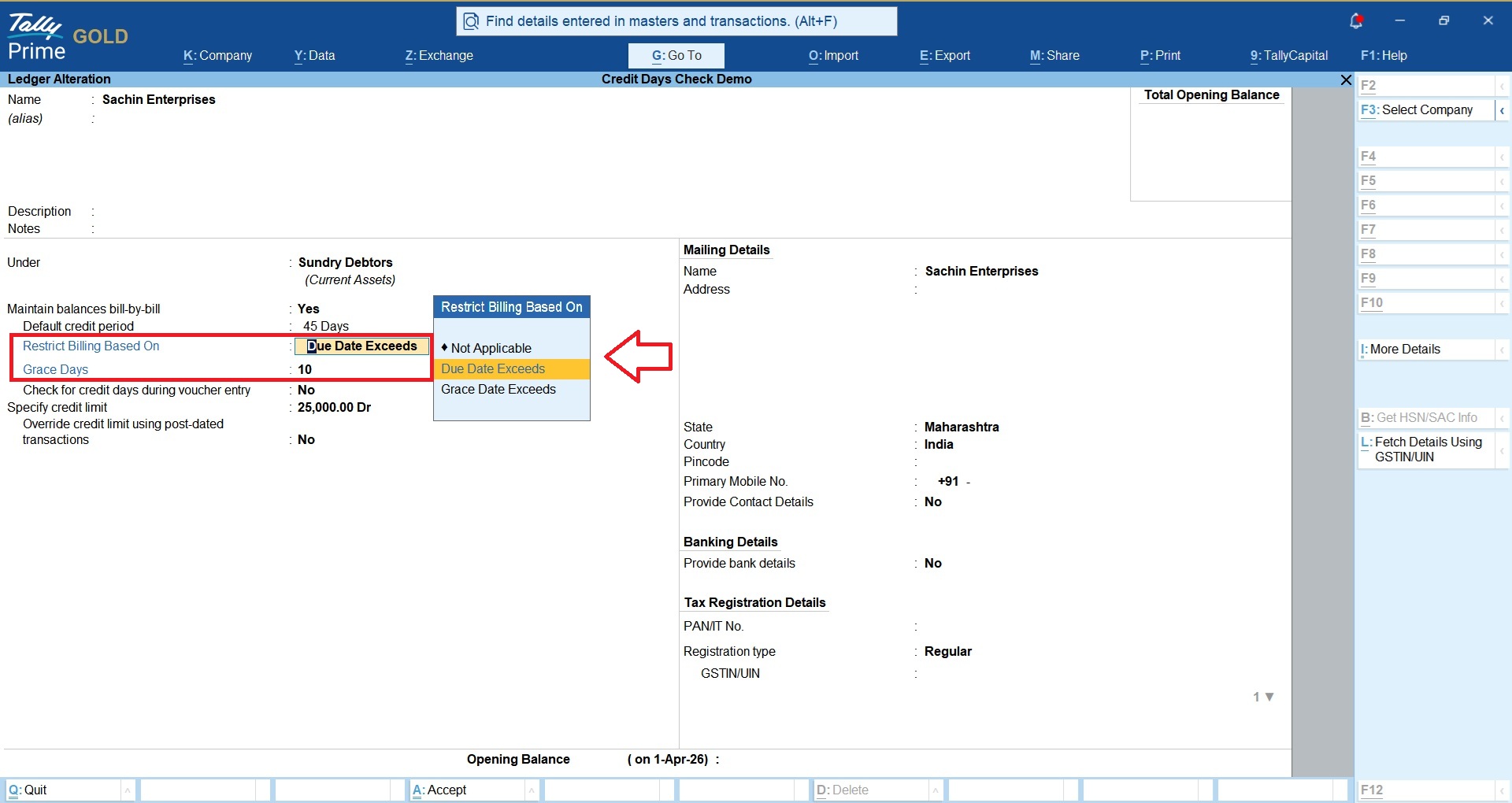Open the P: Print menu

[x=1161, y=56]
